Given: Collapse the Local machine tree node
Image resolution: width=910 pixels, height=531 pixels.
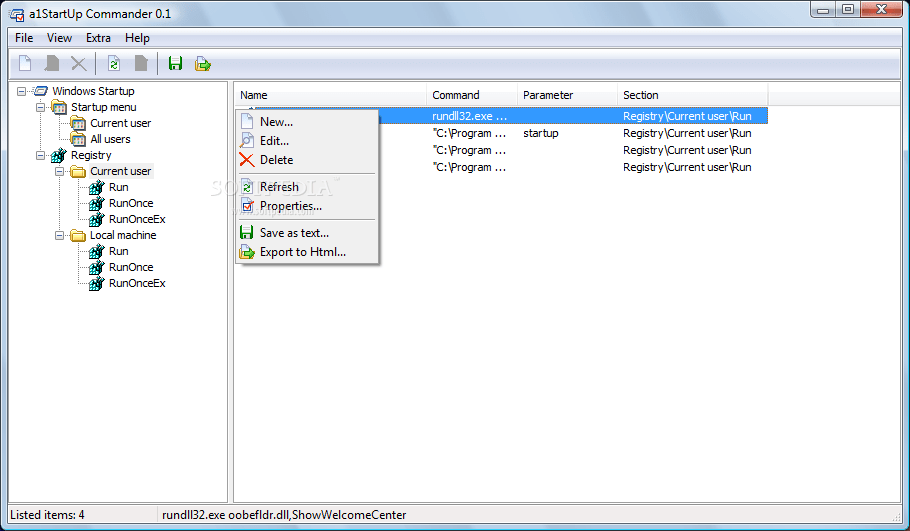Looking at the screenshot, I should coord(59,236).
